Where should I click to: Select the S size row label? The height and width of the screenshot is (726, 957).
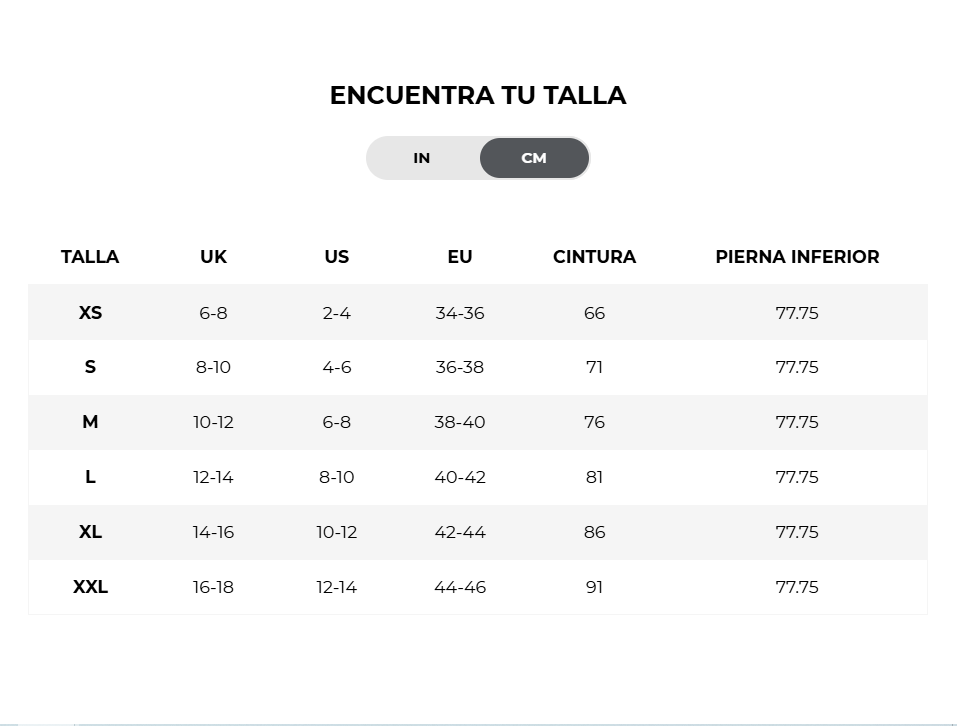[x=90, y=367]
